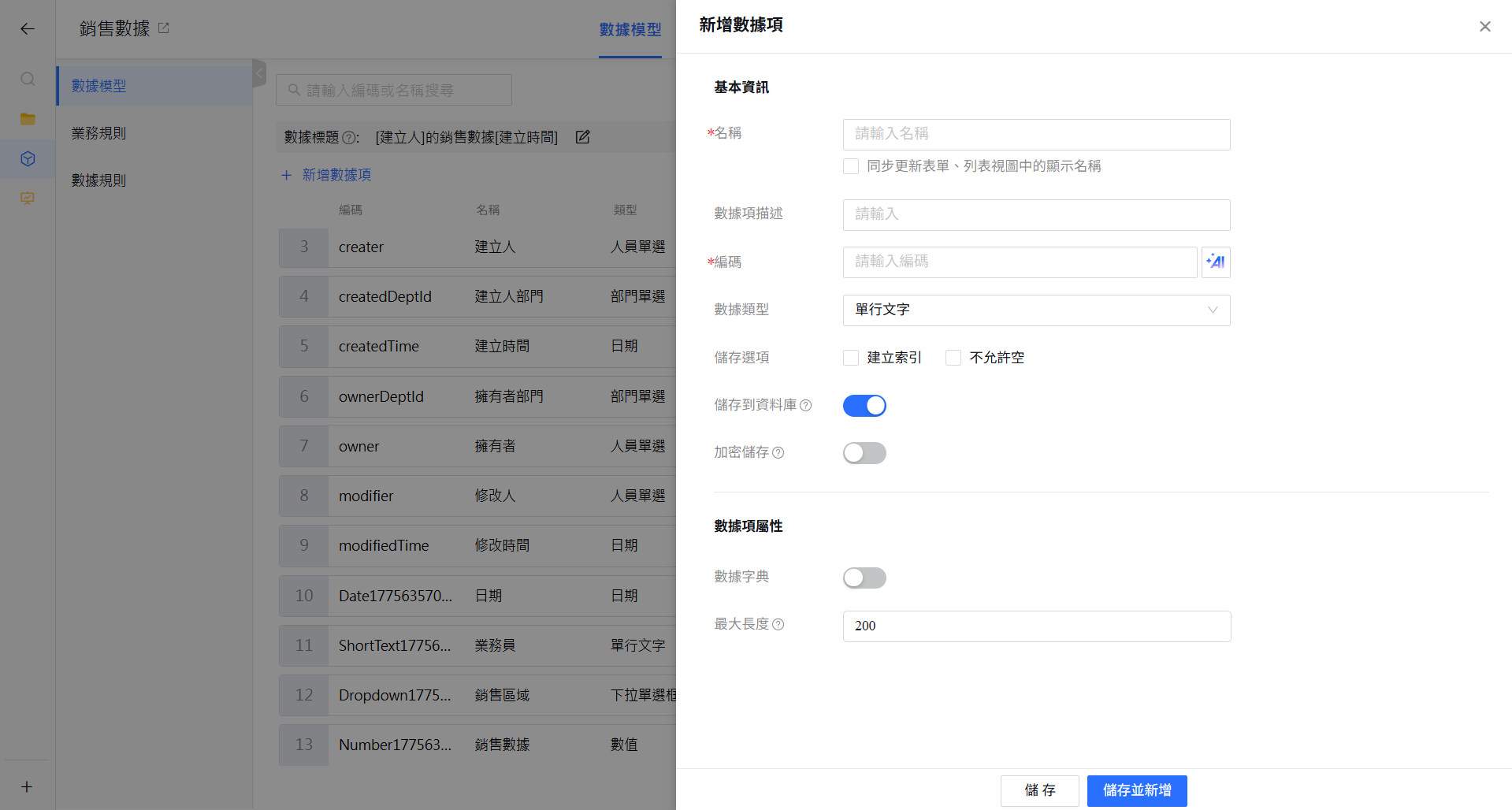Click the 銷售區域 name cell
The width and height of the screenshot is (1512, 810).
point(502,696)
